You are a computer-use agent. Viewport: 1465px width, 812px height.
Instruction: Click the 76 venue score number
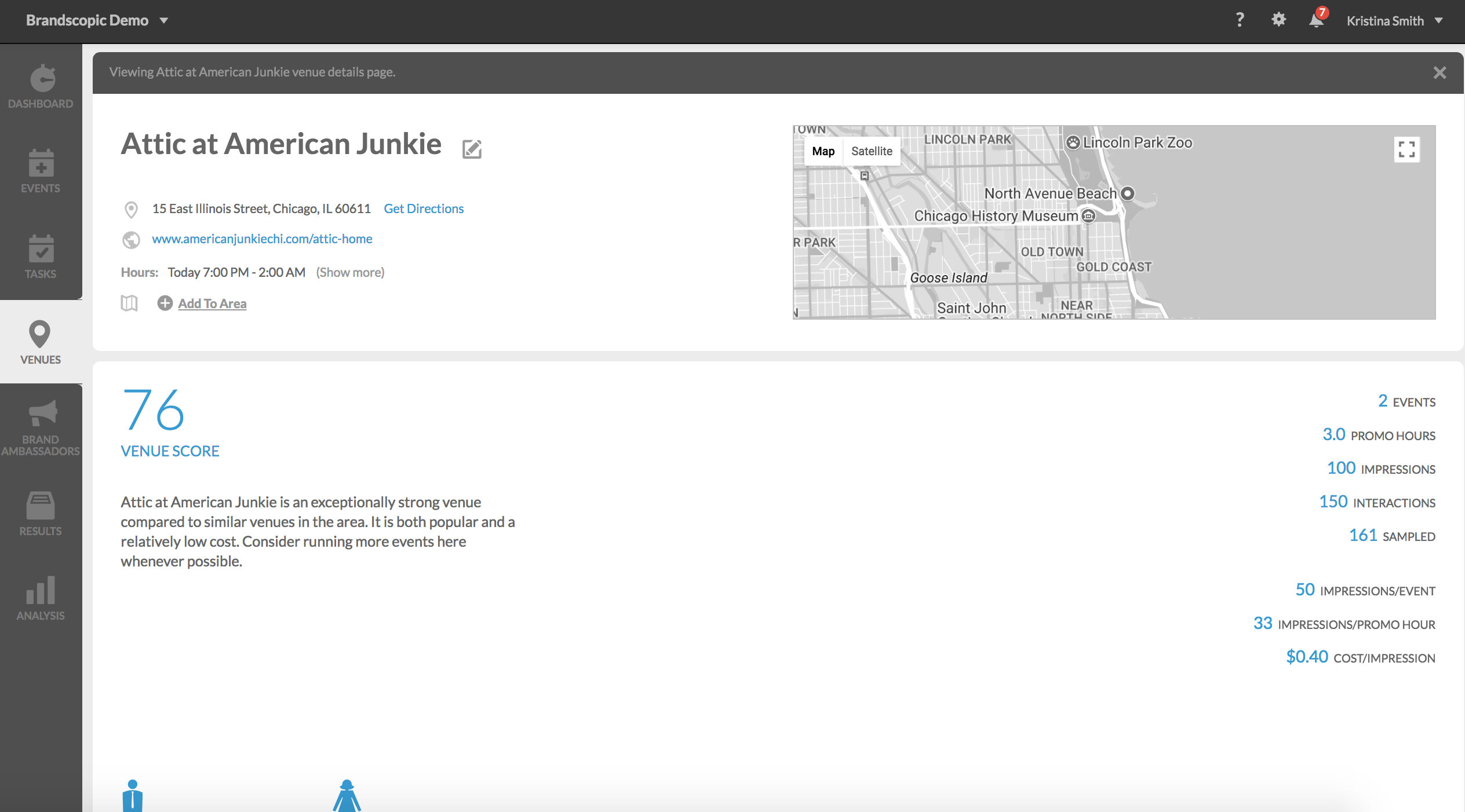click(x=154, y=410)
